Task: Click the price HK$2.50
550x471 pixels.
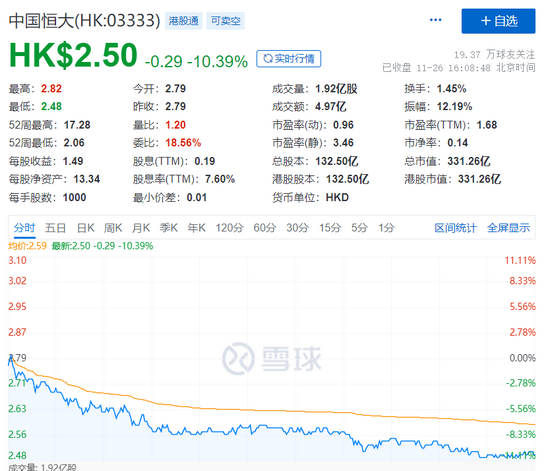Action: coord(73,55)
